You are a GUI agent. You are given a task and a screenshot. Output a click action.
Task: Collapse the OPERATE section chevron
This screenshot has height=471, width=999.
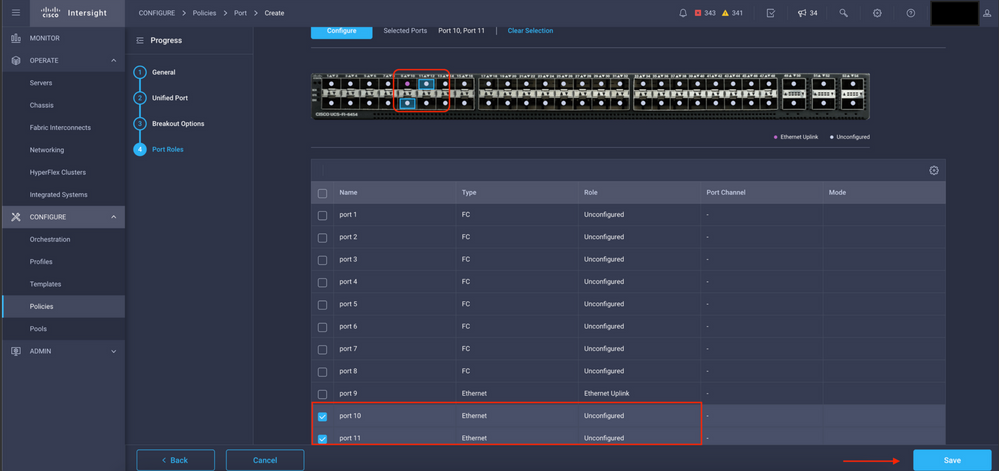pyautogui.click(x=114, y=61)
